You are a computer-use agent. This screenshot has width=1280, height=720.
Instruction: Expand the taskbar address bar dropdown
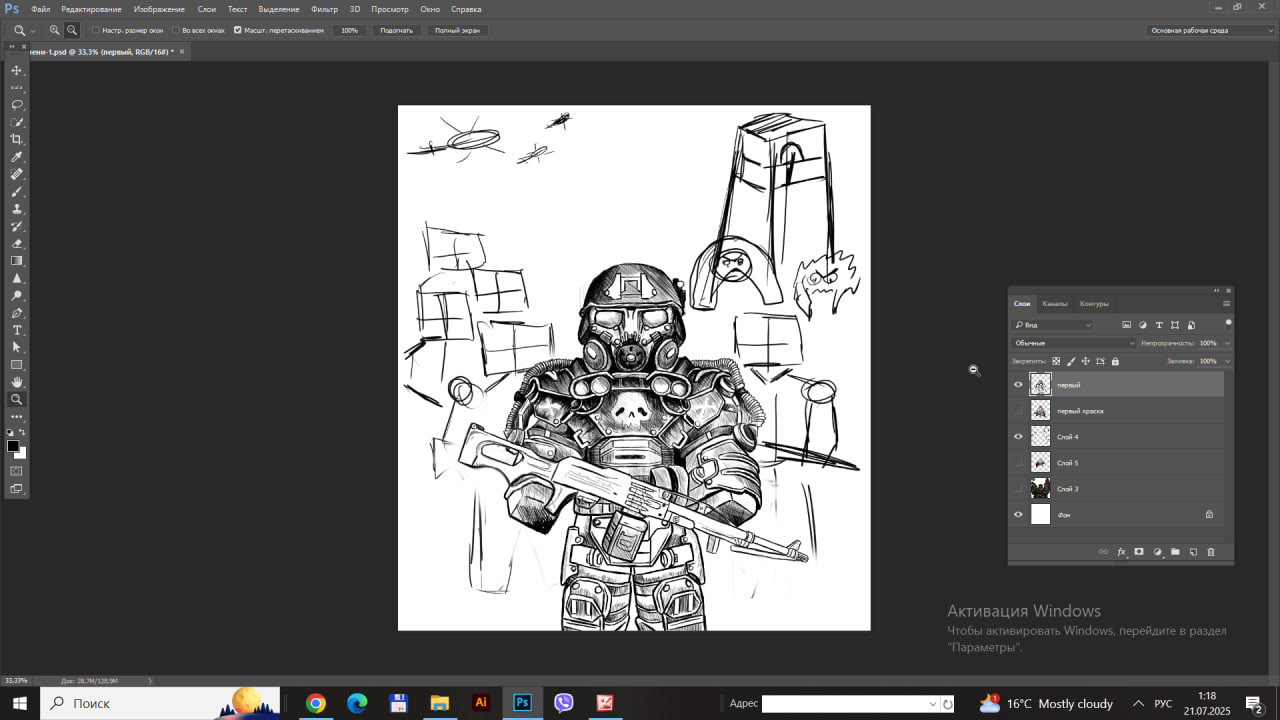[x=933, y=704]
